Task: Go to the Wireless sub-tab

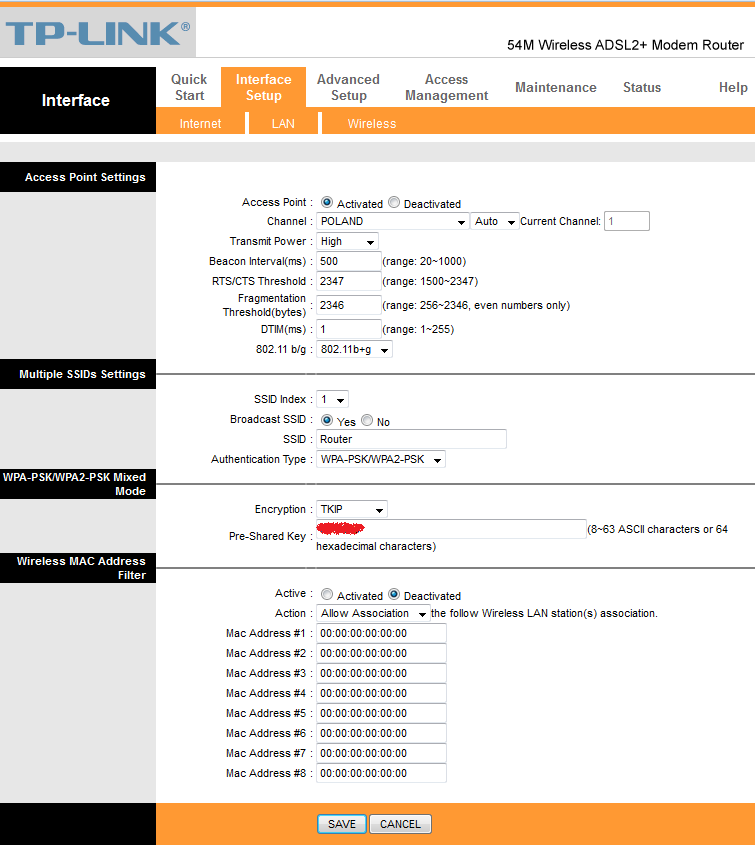Action: click(372, 123)
